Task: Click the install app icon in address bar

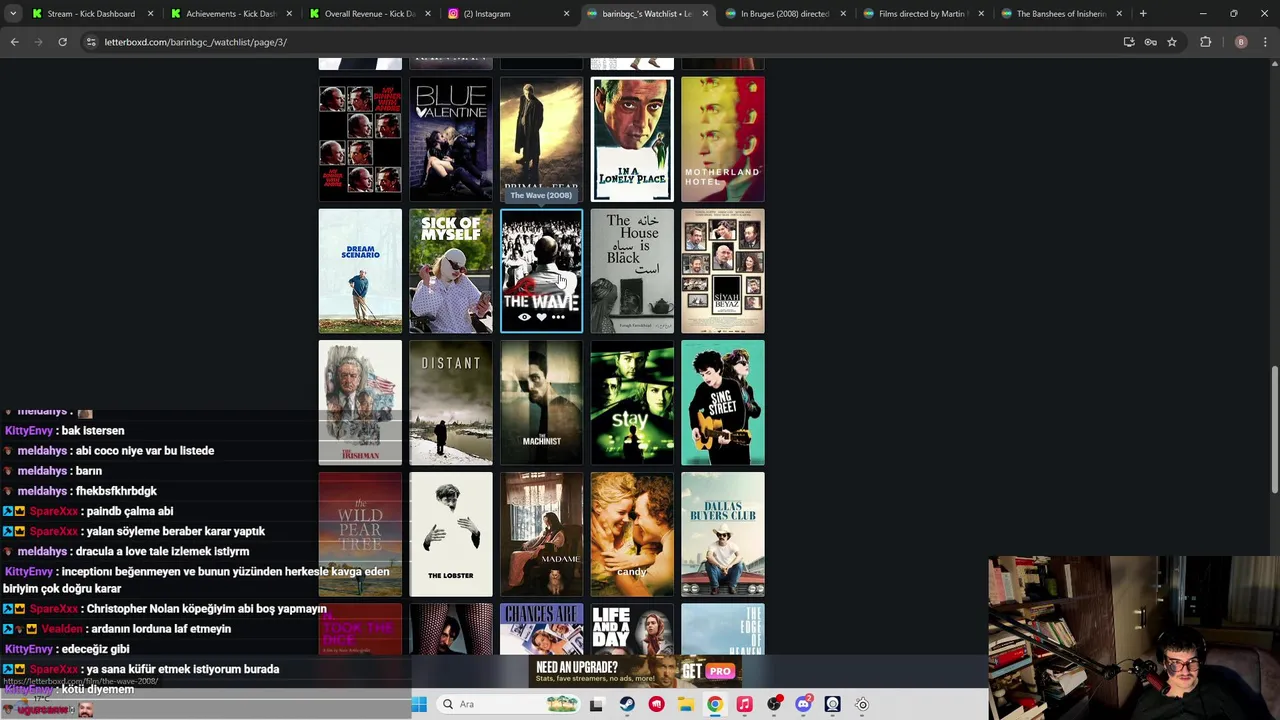Action: [x=1129, y=42]
